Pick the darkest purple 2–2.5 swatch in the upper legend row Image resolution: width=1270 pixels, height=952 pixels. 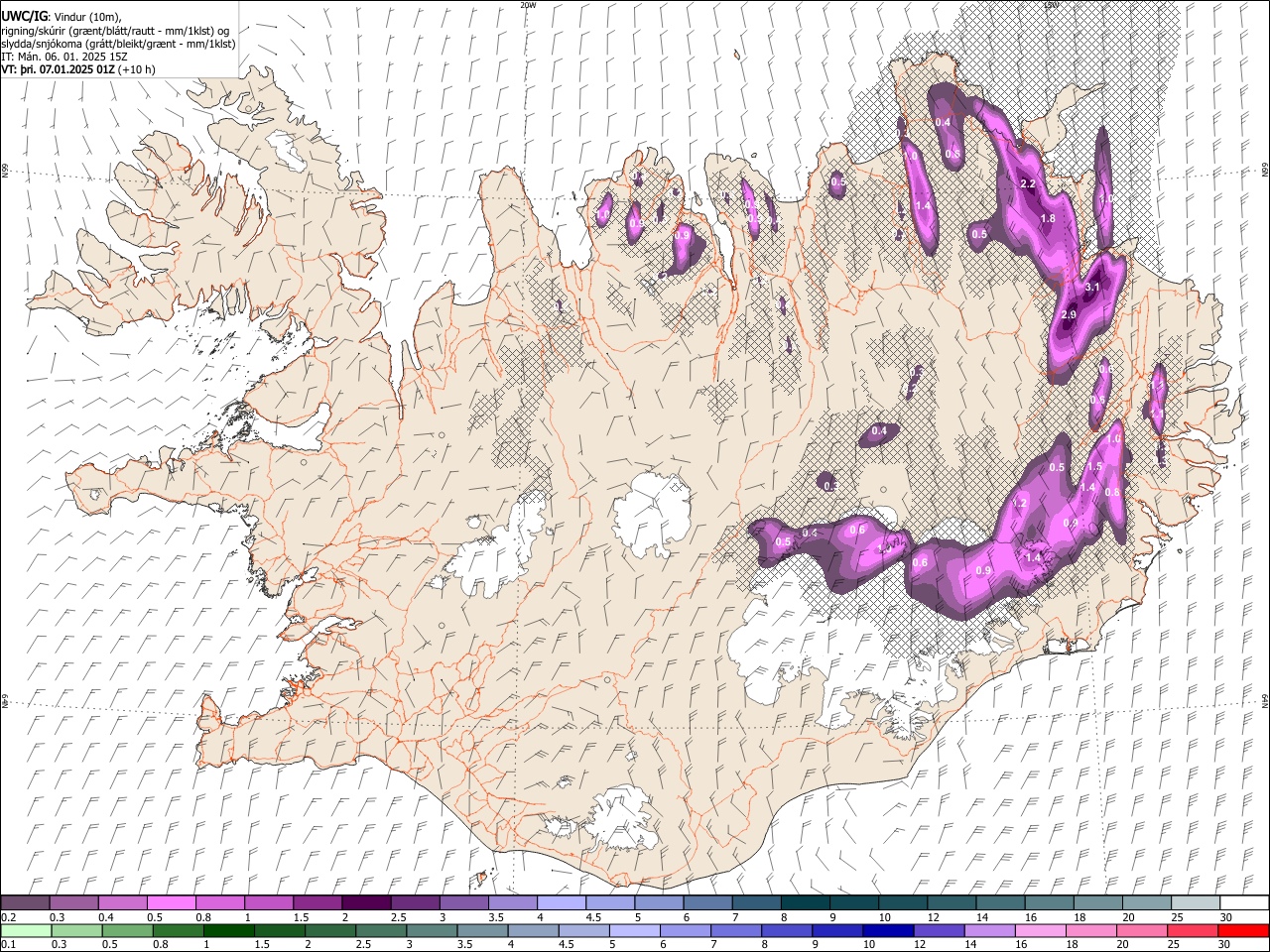(x=366, y=902)
